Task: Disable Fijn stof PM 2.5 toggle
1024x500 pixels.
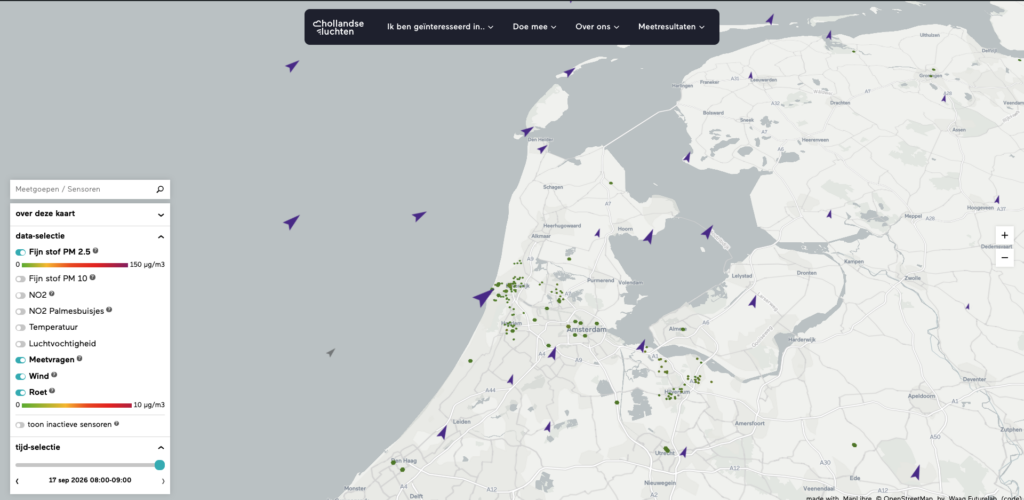Action: coord(21,252)
